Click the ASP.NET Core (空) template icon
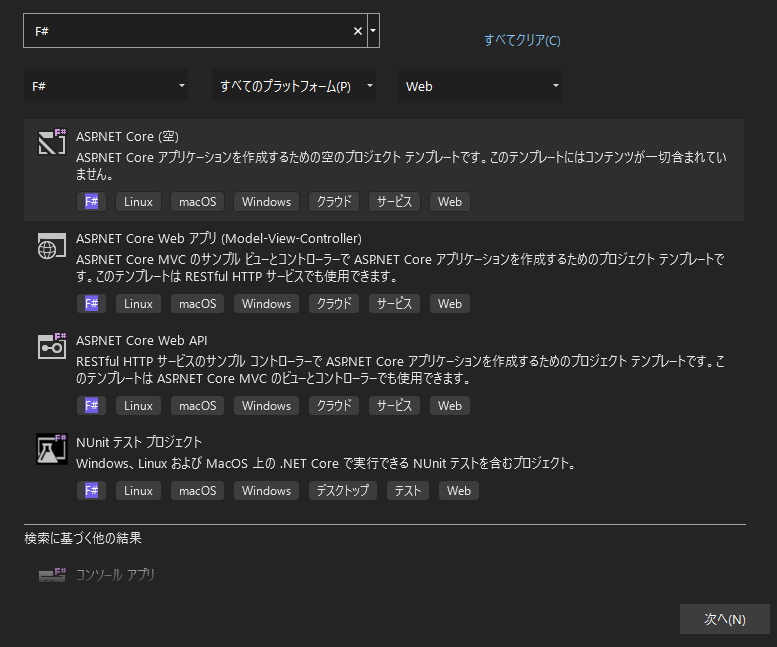Image resolution: width=777 pixels, height=647 pixels. [52, 142]
